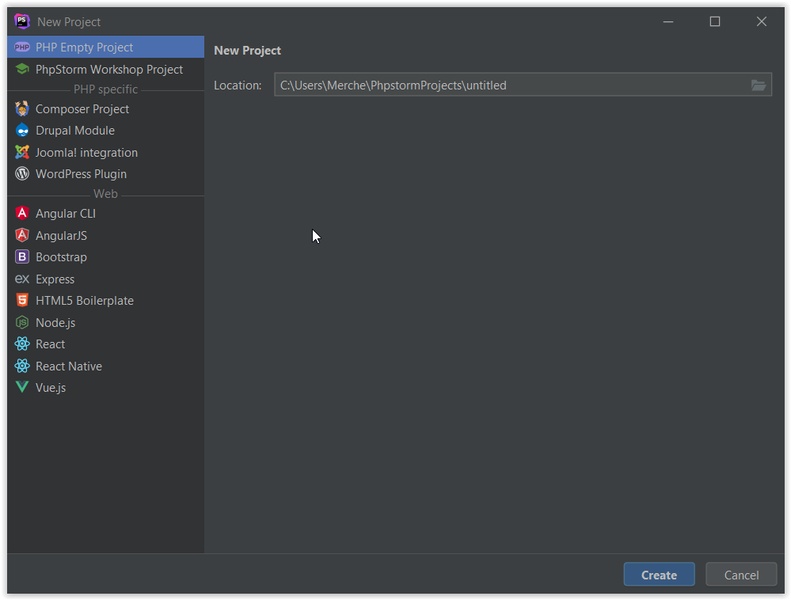Click the Angular CLI red shield icon
This screenshot has width=791, height=600.
coord(22,214)
